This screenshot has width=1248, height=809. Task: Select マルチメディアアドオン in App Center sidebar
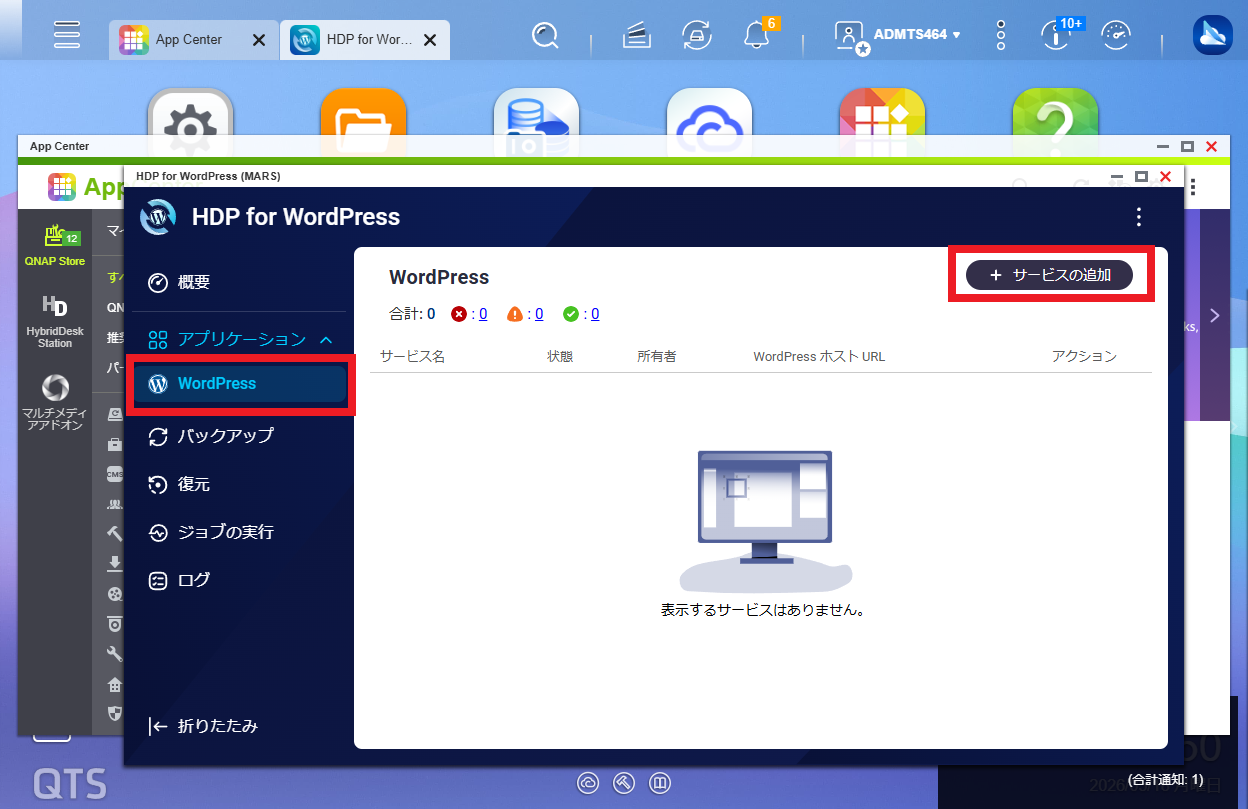coord(55,402)
